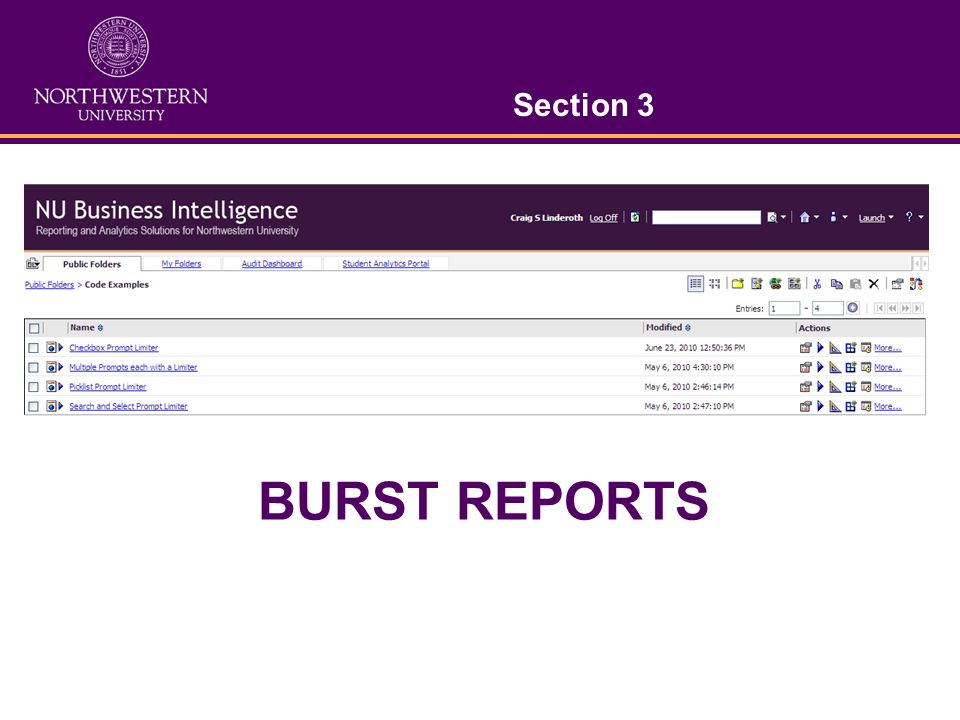
Task: Create report view of Checkbox Prompt Limiter
Action: [850, 348]
